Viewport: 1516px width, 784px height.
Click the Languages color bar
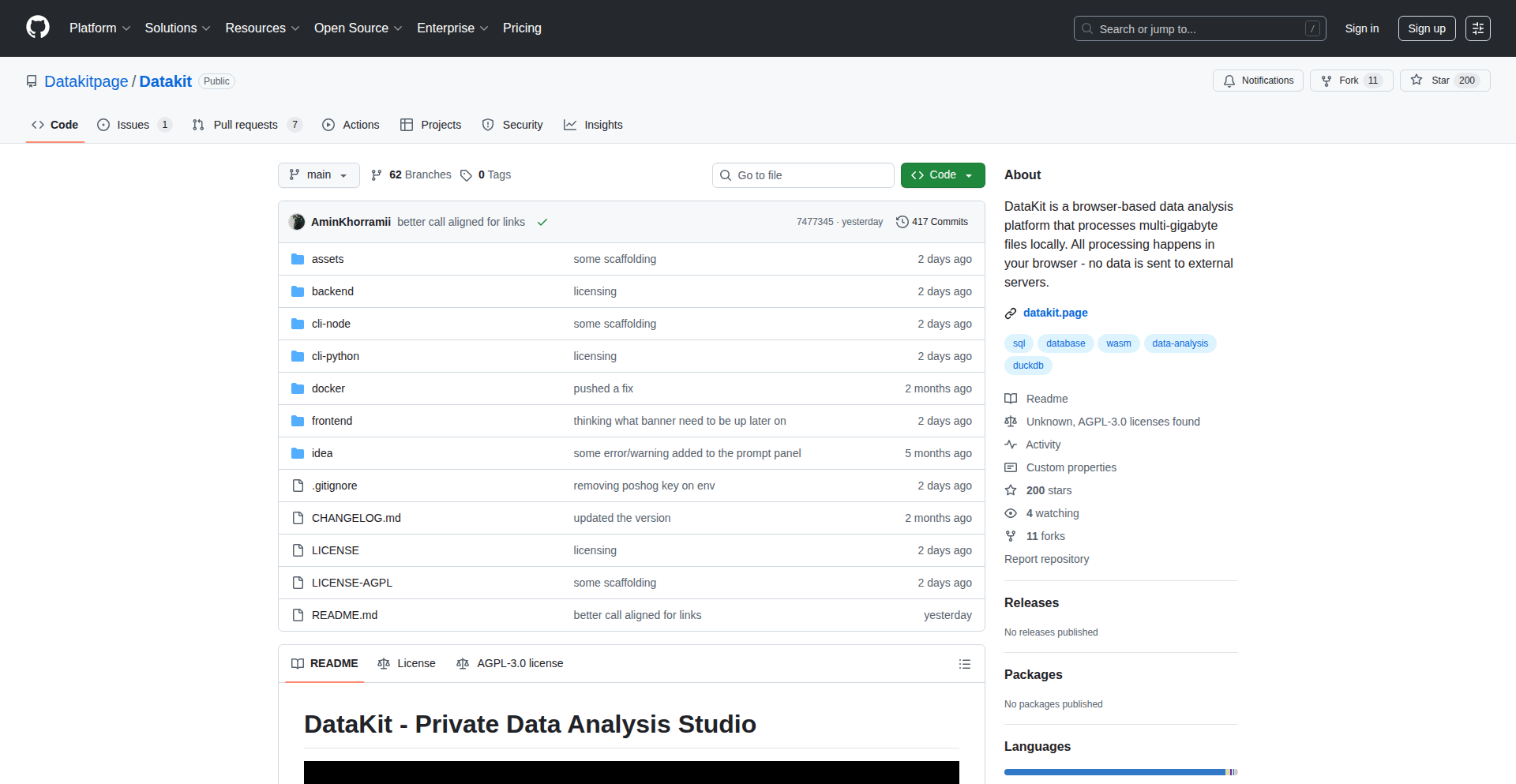(1120, 772)
